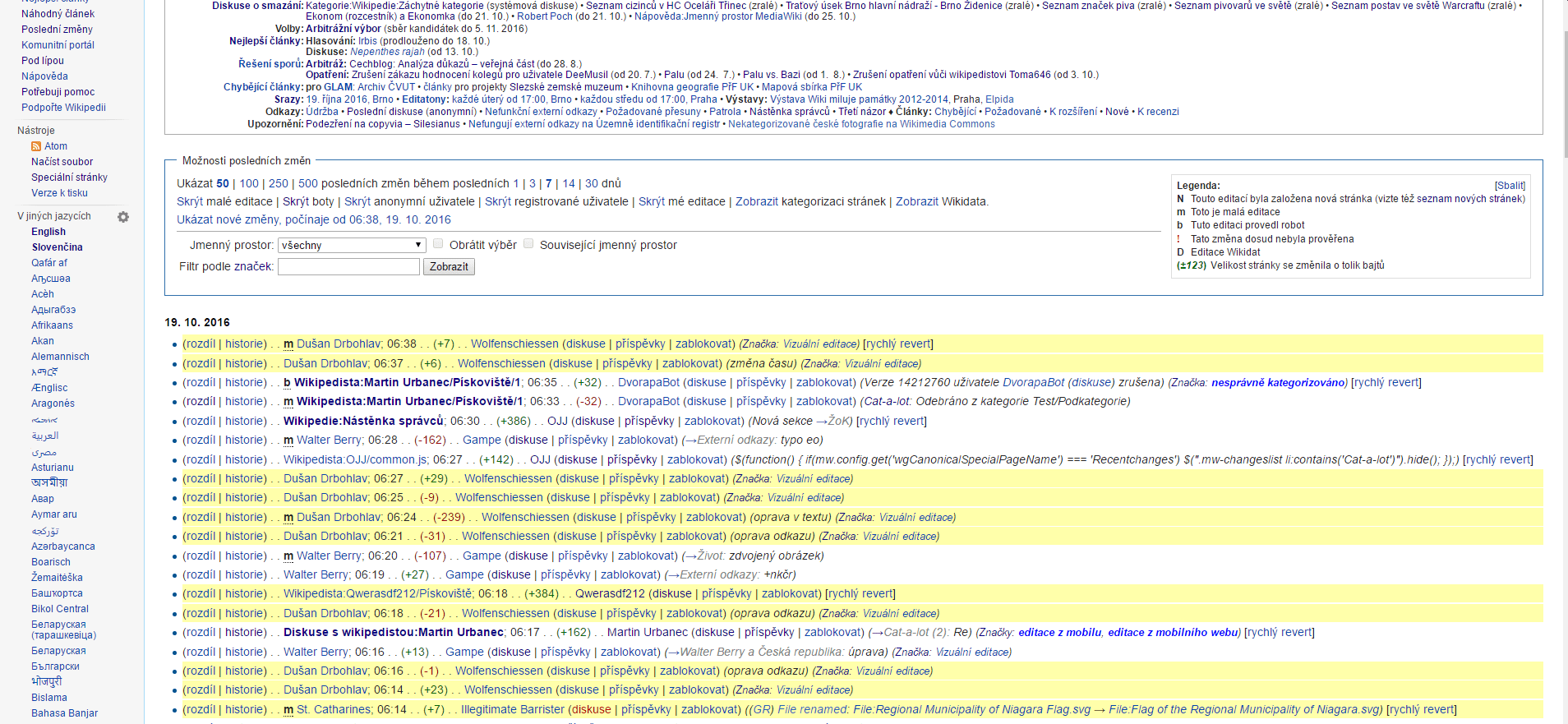Open the Jmenný prostor dropdown
Screen dimensions: 1568x724
click(352, 245)
